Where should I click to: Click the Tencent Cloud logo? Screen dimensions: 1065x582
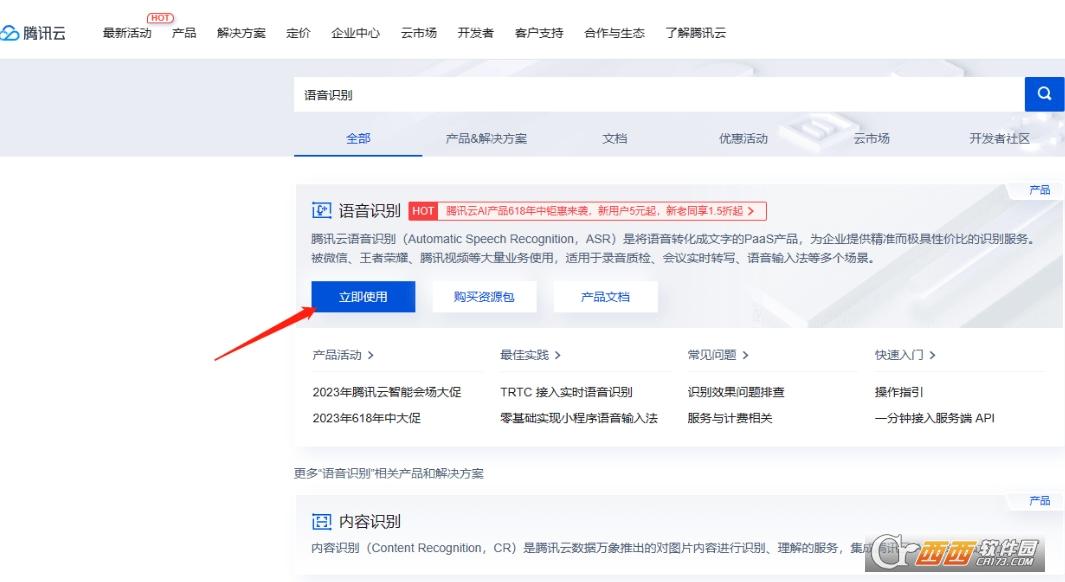pyautogui.click(x=33, y=33)
